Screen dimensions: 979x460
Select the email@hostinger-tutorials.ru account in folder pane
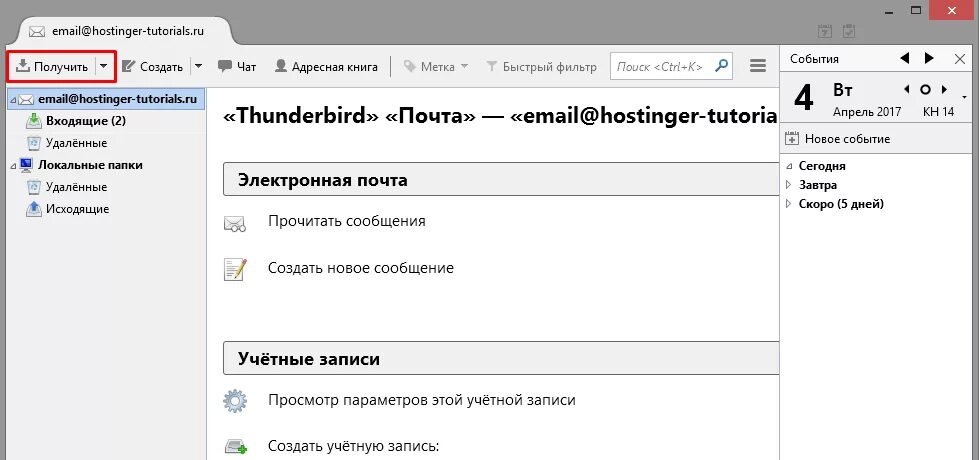[x=108, y=99]
